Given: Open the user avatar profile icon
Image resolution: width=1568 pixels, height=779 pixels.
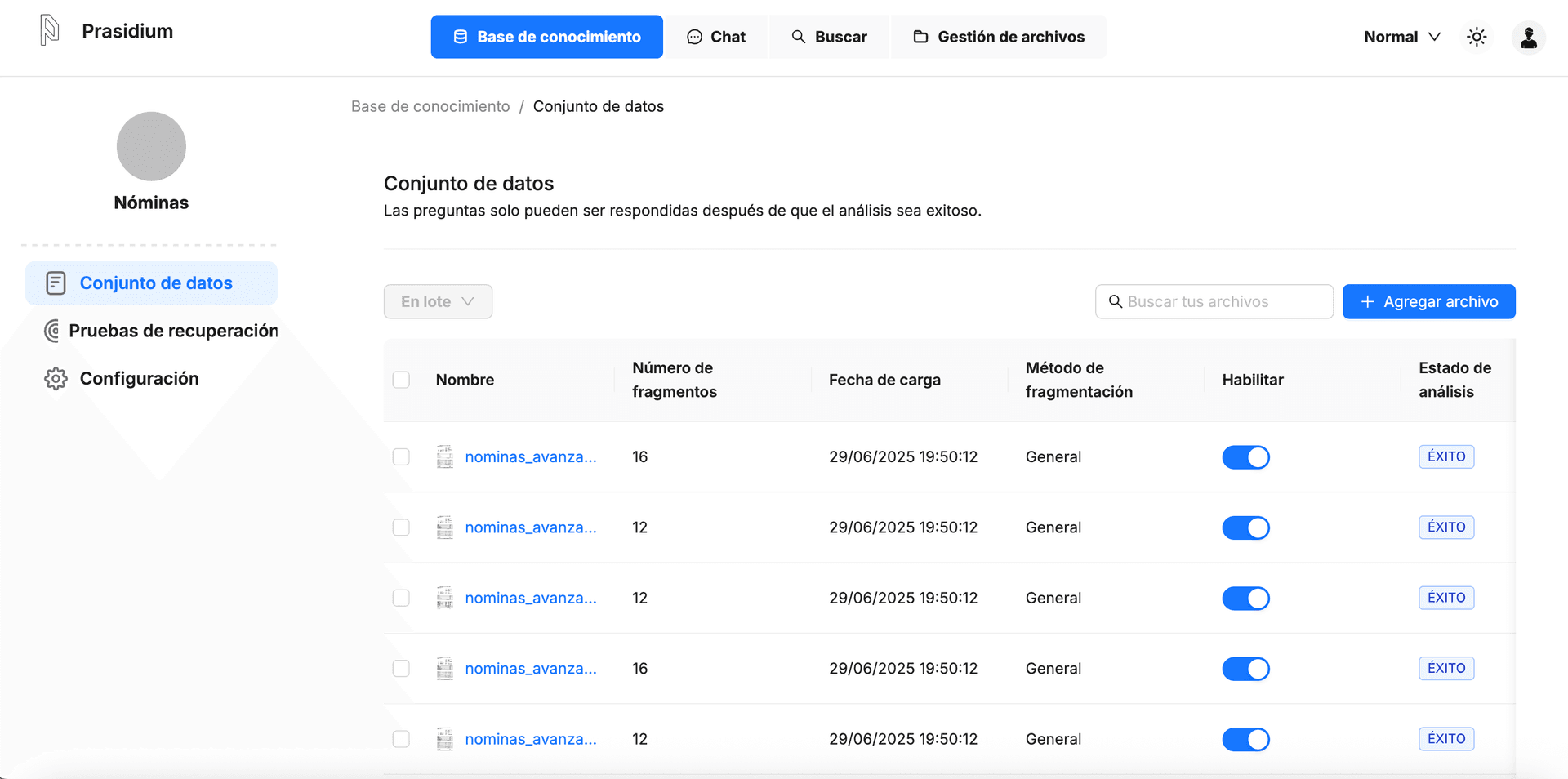Looking at the screenshot, I should tap(1529, 37).
